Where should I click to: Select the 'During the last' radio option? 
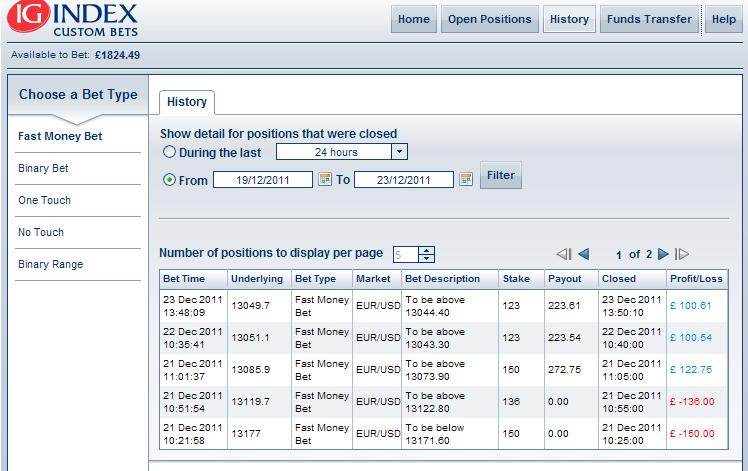[169, 152]
